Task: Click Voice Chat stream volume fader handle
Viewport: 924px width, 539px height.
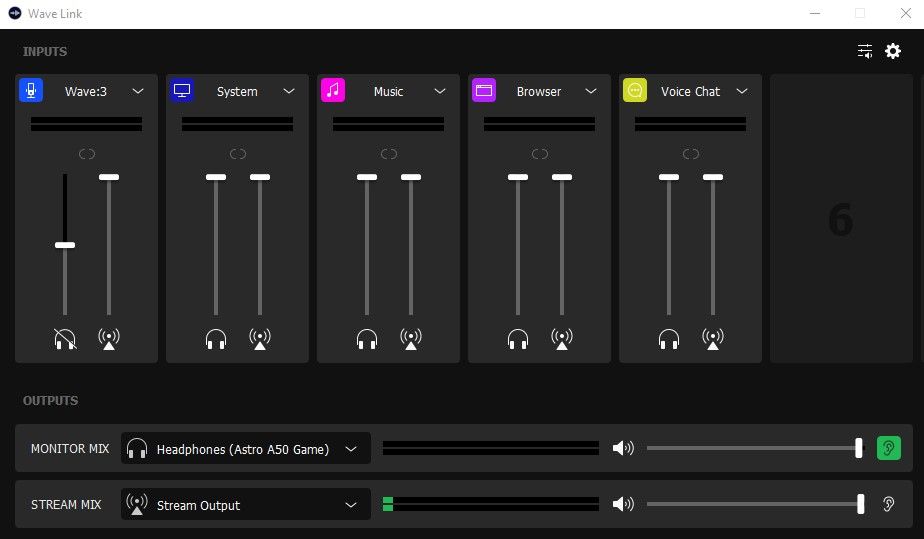Action: pyautogui.click(x=712, y=177)
